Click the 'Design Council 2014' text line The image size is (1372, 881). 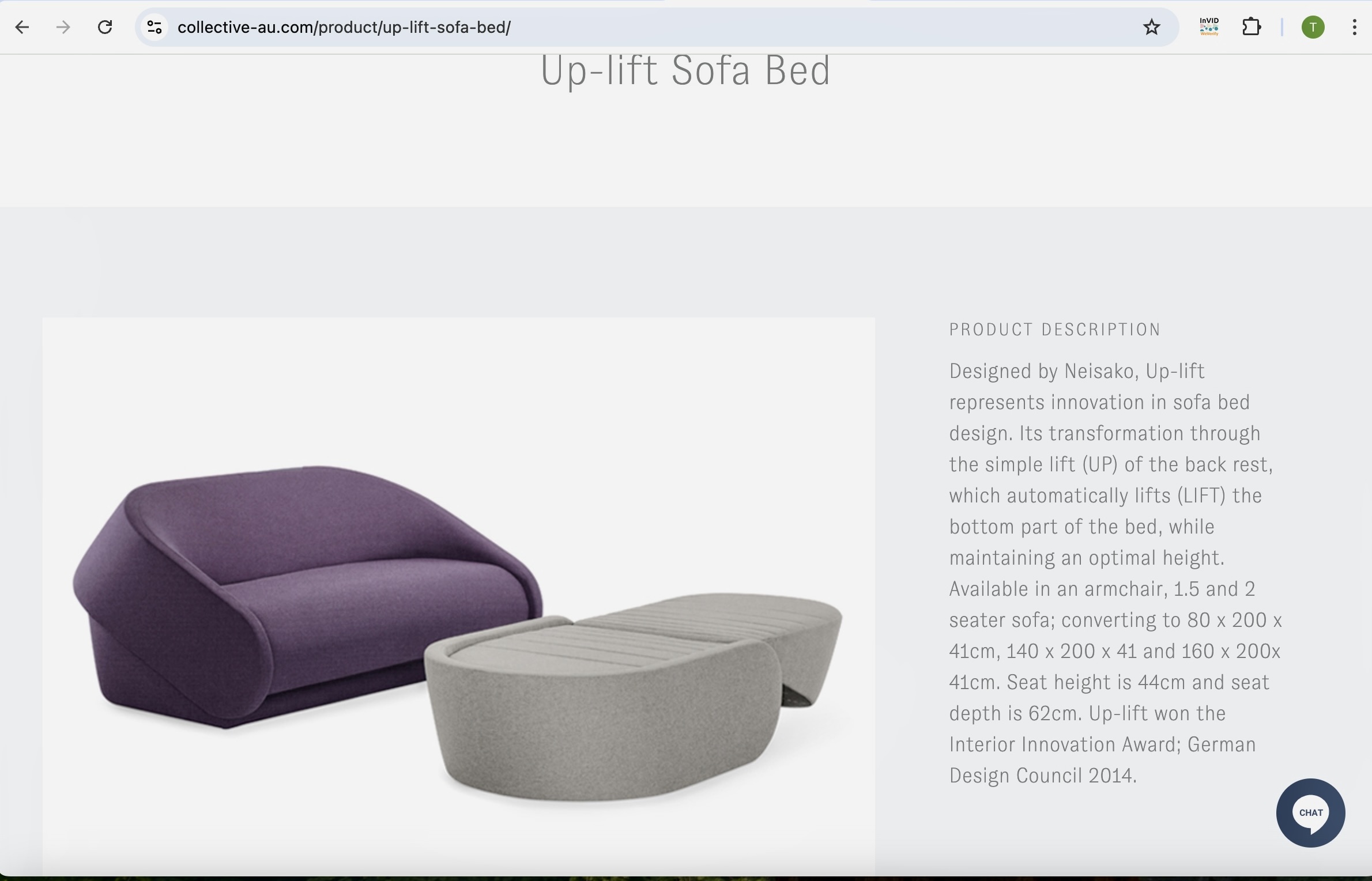[x=1043, y=776]
